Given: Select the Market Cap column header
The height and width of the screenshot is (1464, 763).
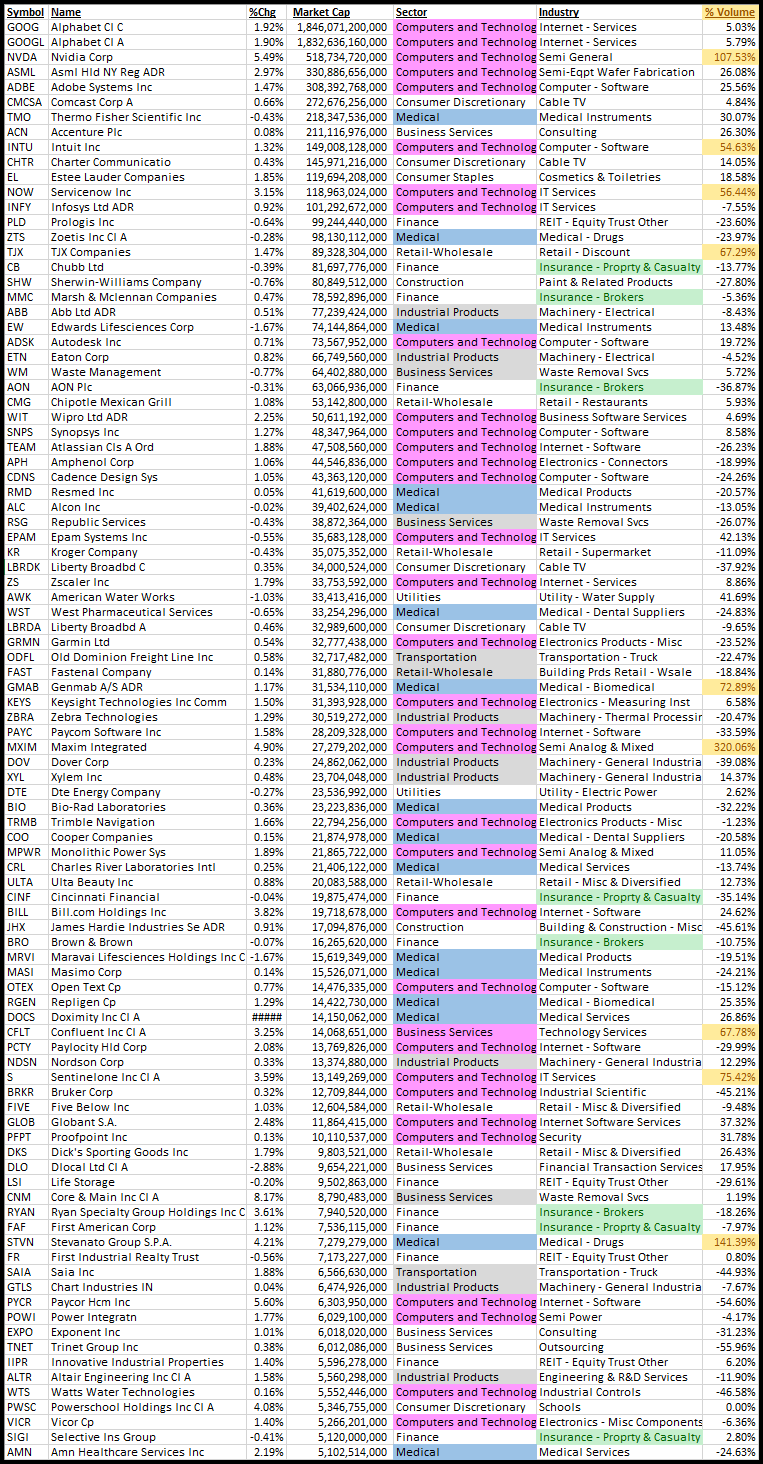Looking at the screenshot, I should click(340, 12).
